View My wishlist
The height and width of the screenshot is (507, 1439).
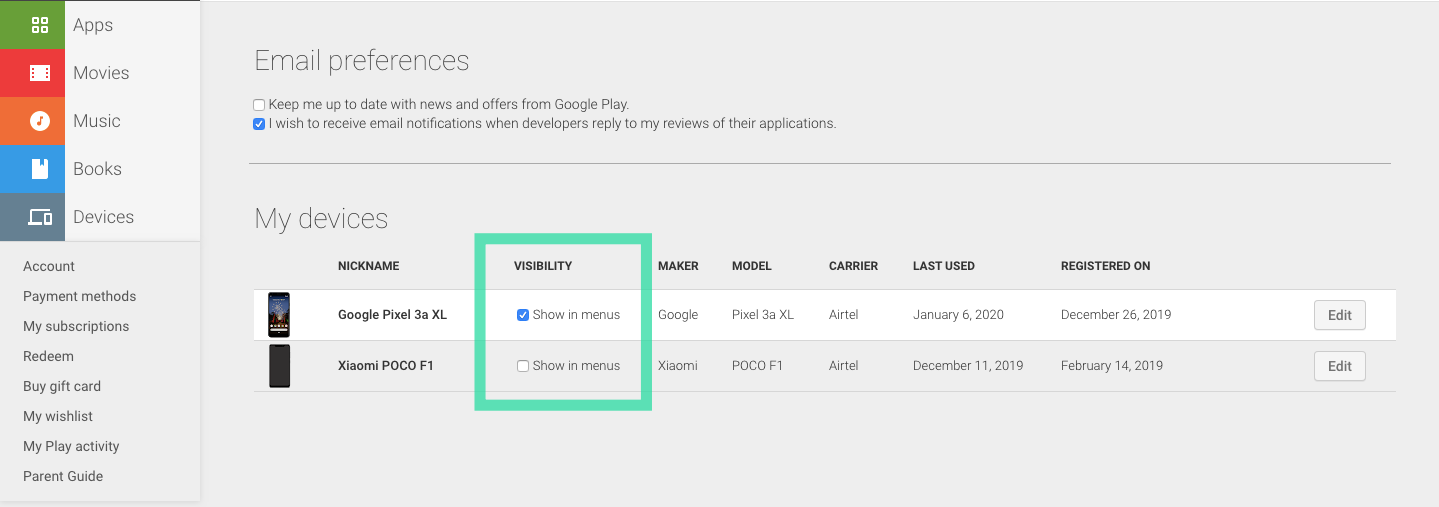58,416
